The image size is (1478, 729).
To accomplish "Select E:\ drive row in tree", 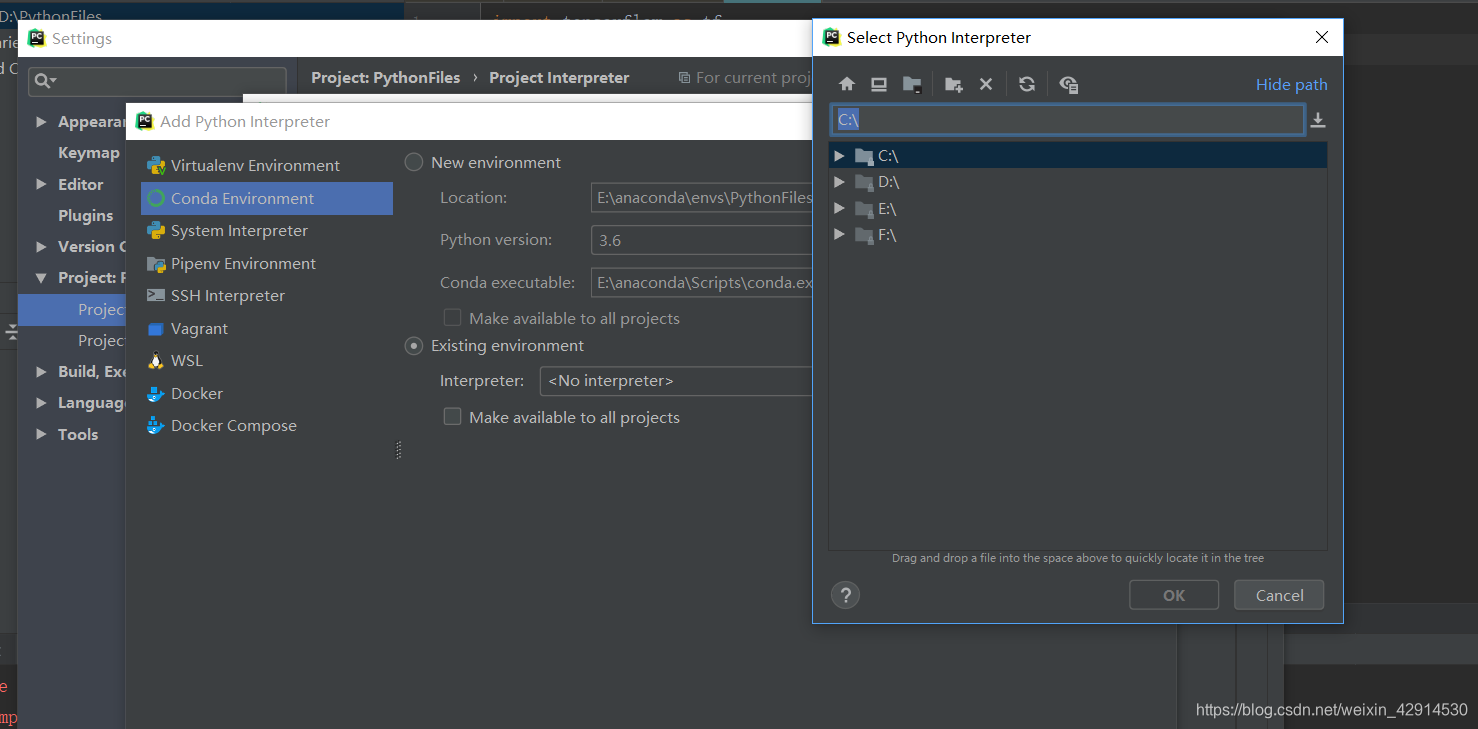I will pyautogui.click(x=1078, y=209).
